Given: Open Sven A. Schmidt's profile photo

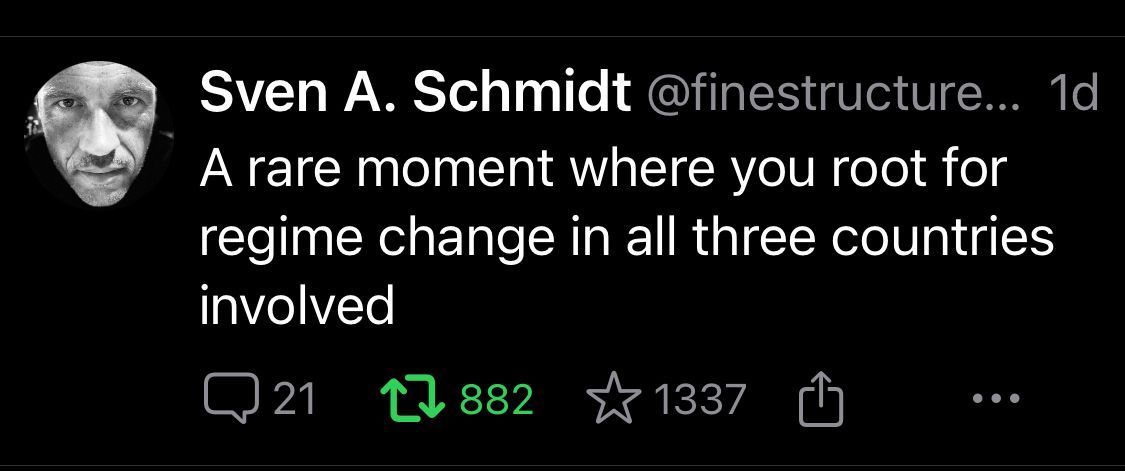Looking at the screenshot, I should pyautogui.click(x=97, y=136).
